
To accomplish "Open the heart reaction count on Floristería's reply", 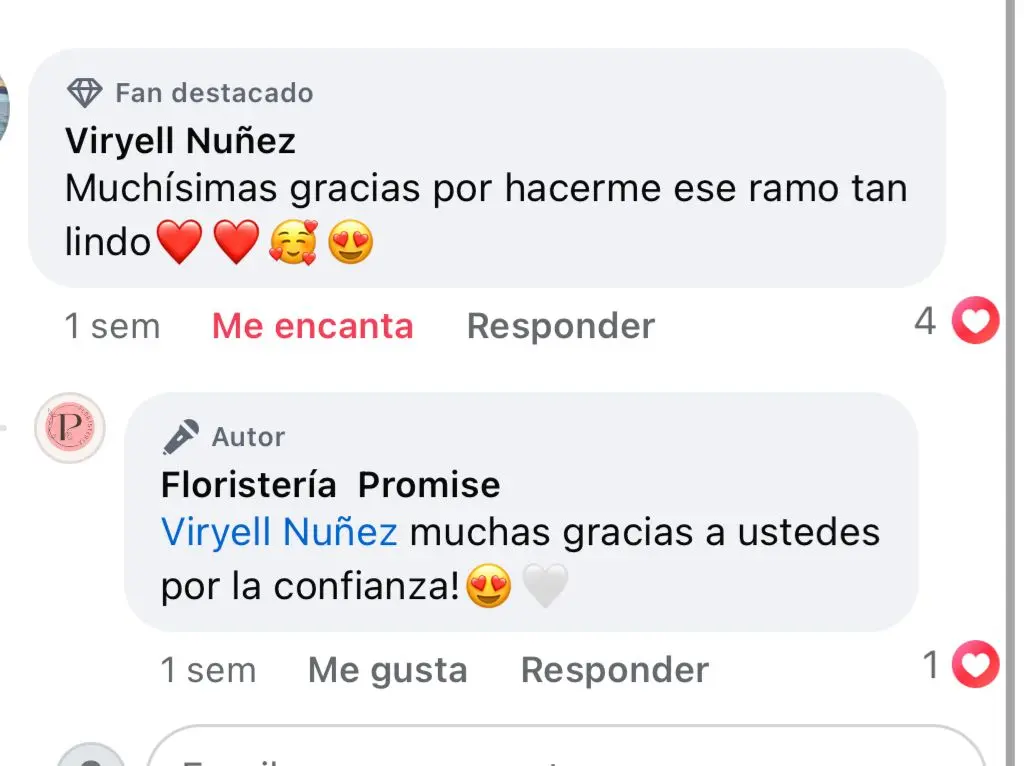I will coord(961,665).
